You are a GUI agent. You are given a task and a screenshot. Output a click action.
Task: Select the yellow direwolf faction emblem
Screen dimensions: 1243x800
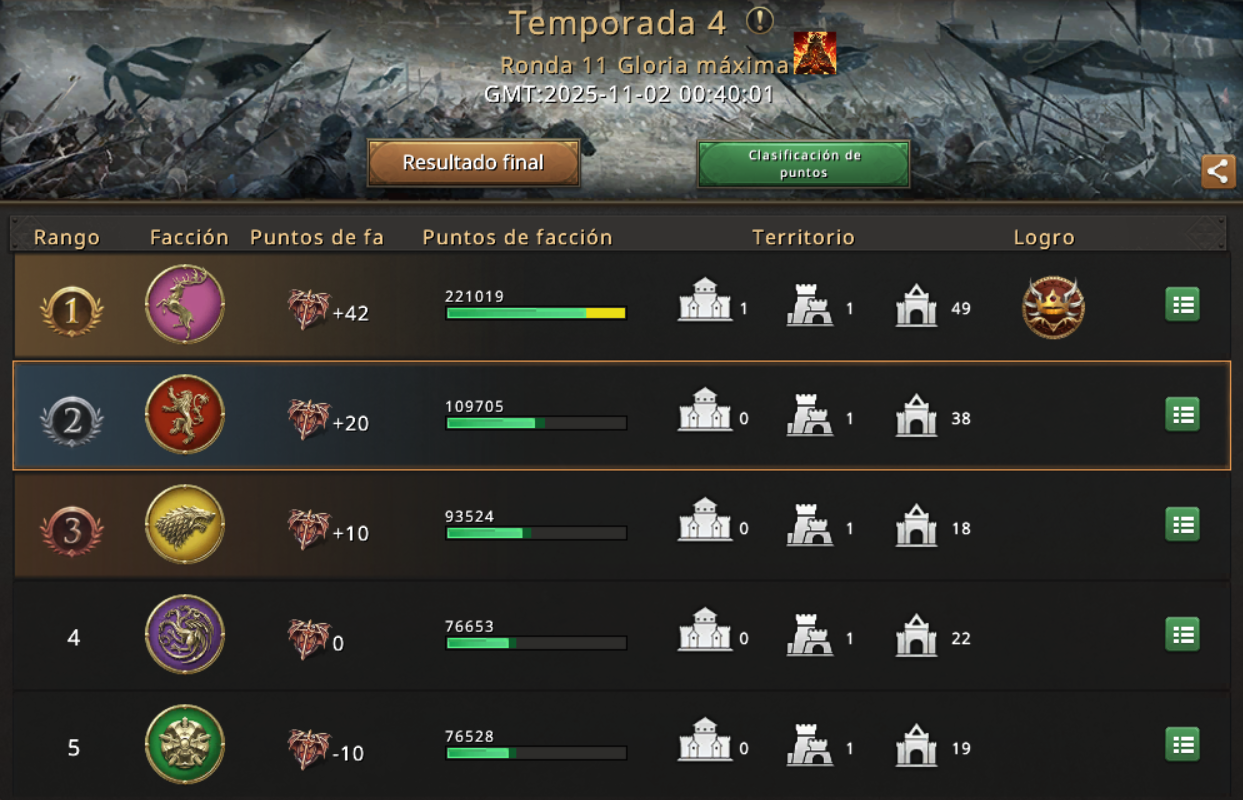tap(185, 524)
